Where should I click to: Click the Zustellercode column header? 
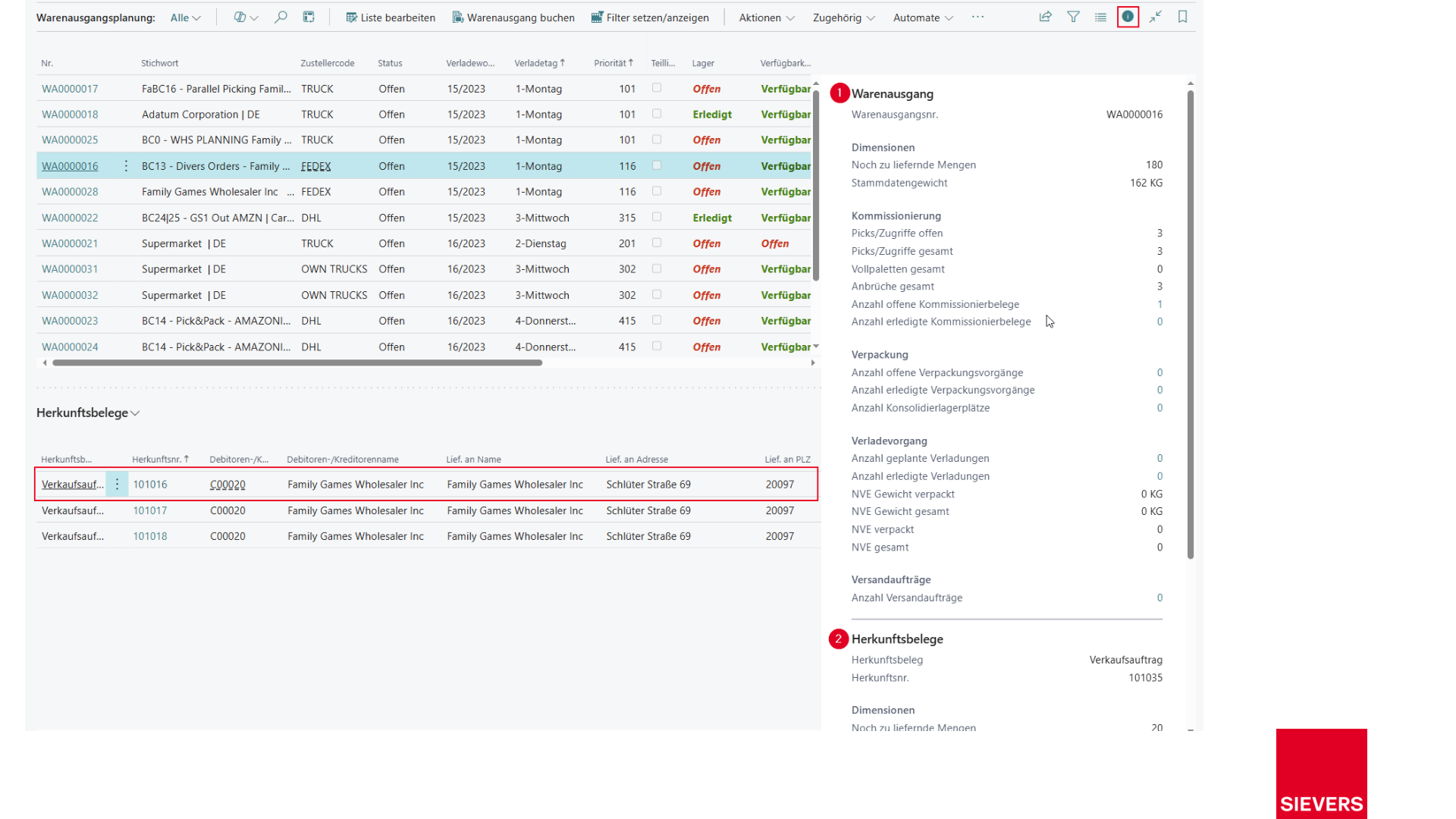tap(327, 63)
